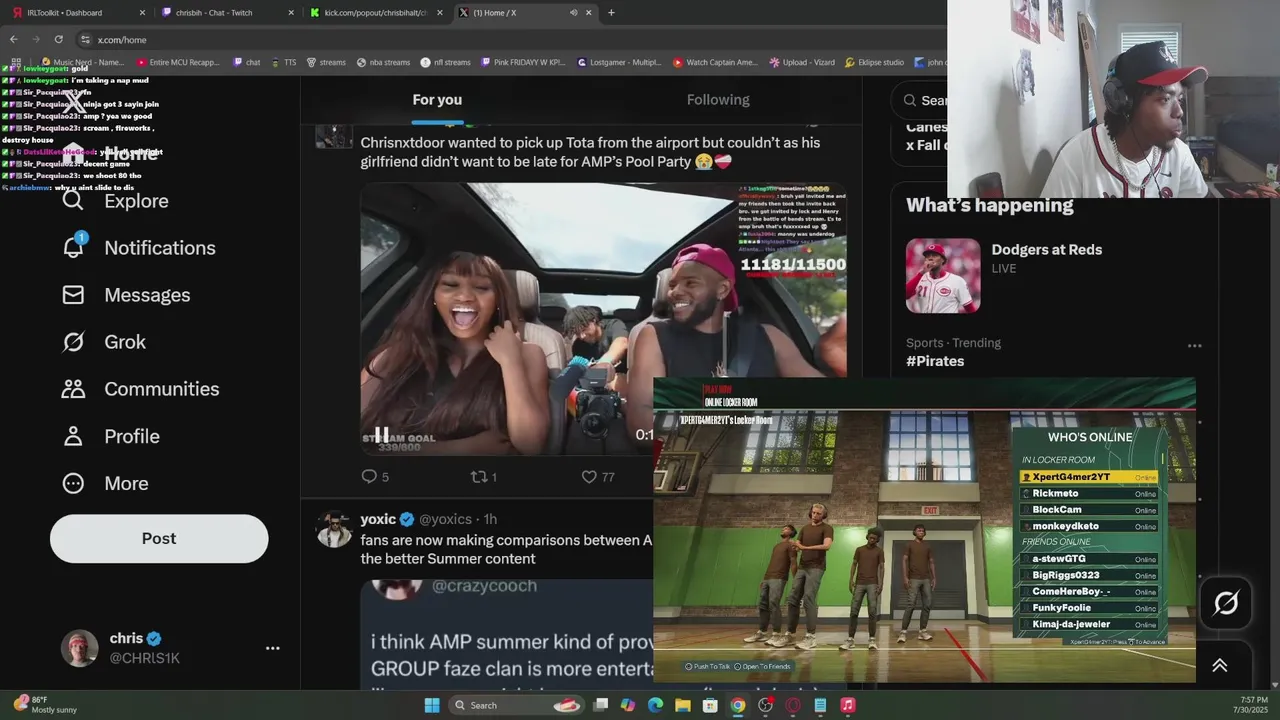1280x720 pixels.
Task: Close the Home / X tab
Action: [x=591, y=13]
